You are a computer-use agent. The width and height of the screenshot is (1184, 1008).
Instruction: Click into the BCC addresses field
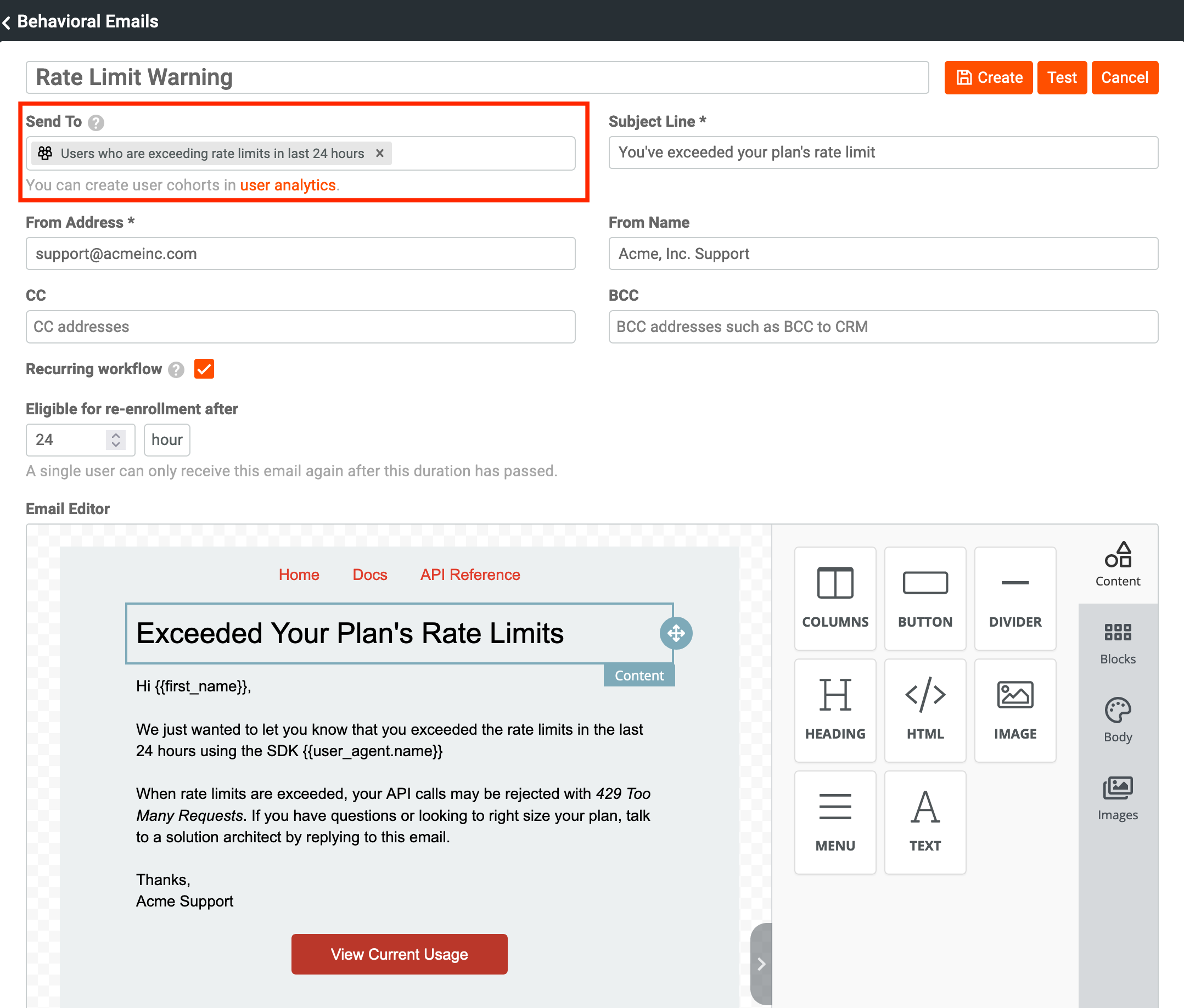click(883, 326)
